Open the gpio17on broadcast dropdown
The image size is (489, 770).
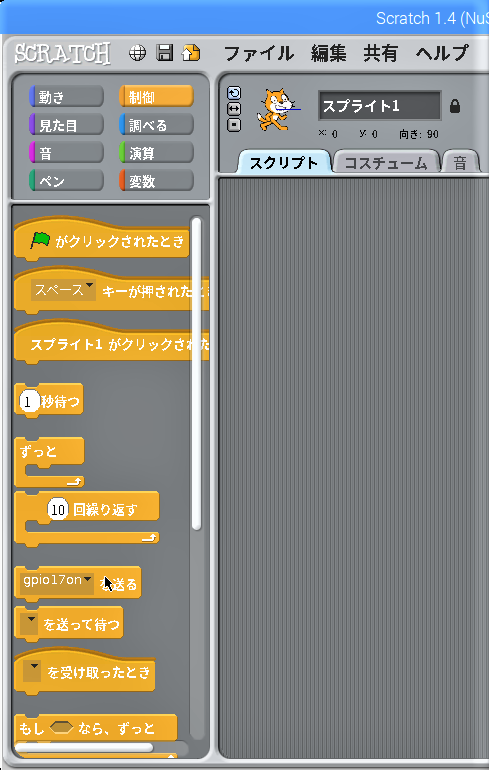(x=57, y=581)
